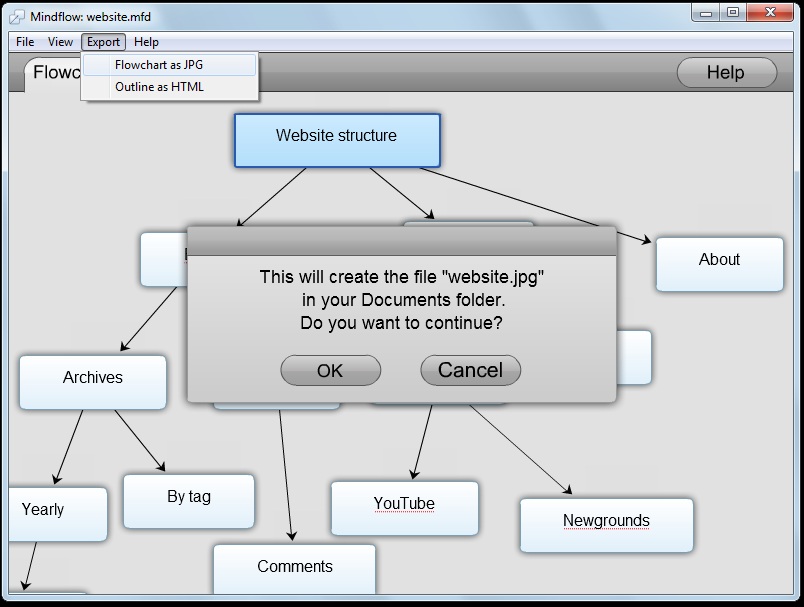Viewport: 804px width, 607px height.
Task: Switch to the Flowchart tab
Action: pos(52,74)
